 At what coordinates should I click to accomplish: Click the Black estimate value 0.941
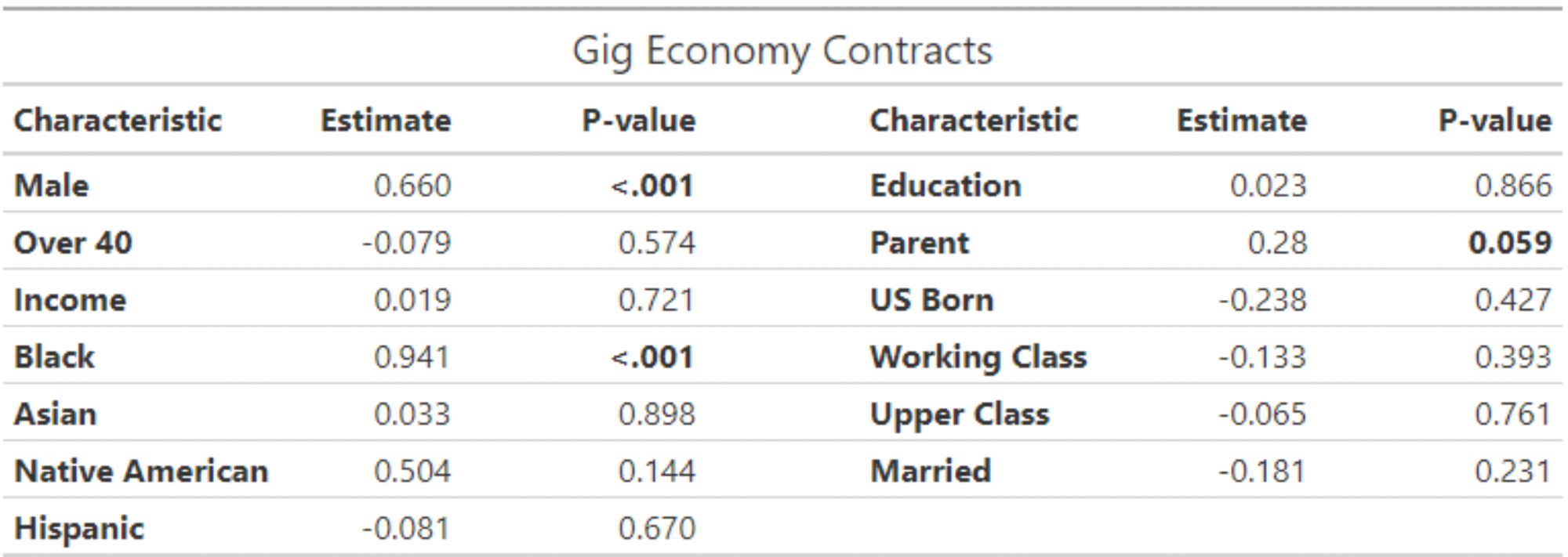coord(412,357)
